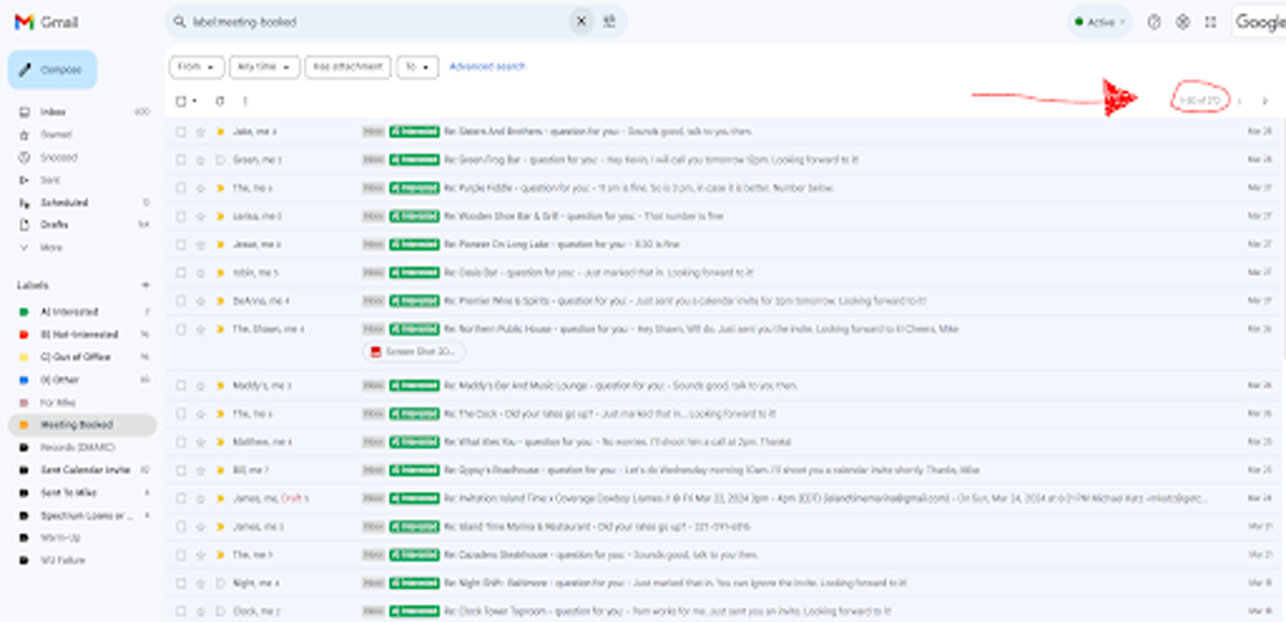
Task: Tick the checkbox for Wooden Shoe Bar email
Action: (x=181, y=216)
